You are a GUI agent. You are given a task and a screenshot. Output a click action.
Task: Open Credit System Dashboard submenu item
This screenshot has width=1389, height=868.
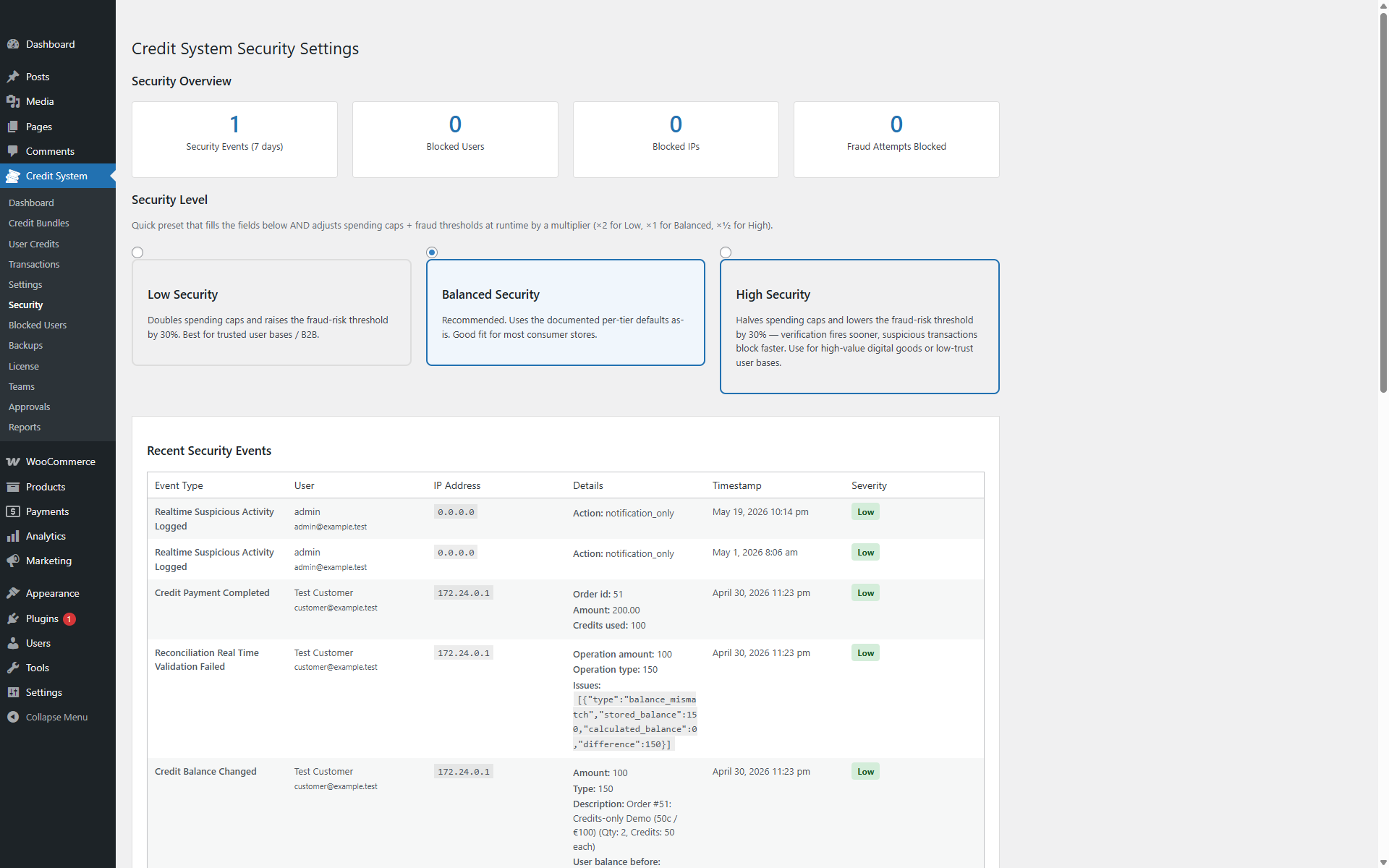tap(31, 203)
